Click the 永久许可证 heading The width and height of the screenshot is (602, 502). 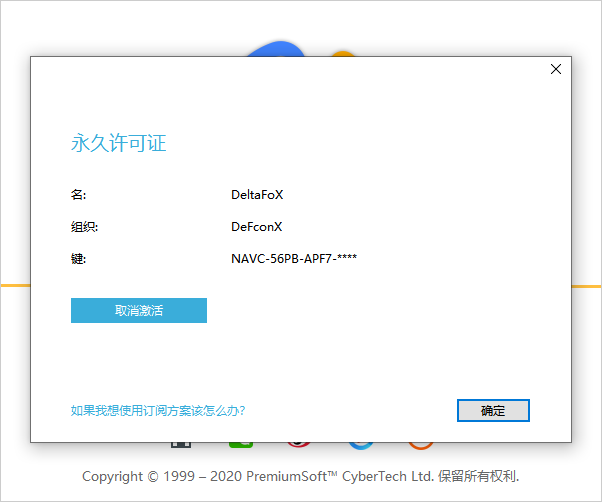coord(118,143)
